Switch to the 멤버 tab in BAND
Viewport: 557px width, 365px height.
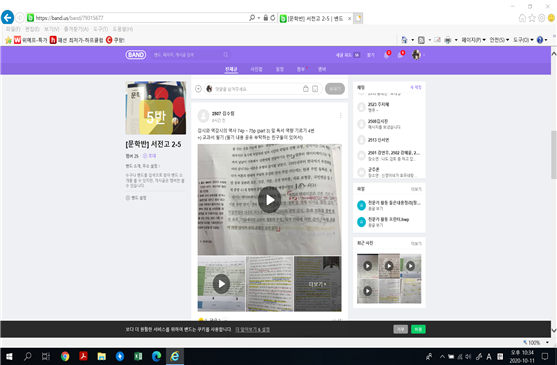point(322,69)
